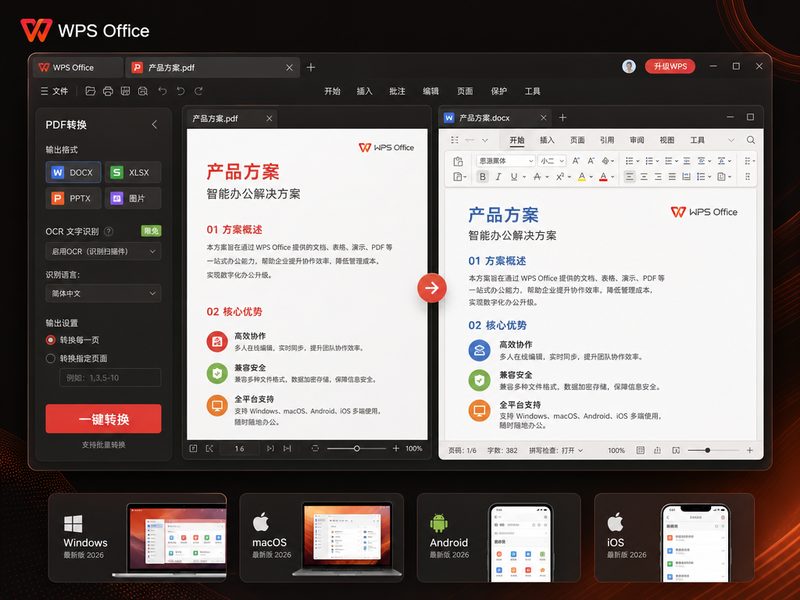Open the highlight color dropdown arrow
800x600 pixels.
point(591,177)
